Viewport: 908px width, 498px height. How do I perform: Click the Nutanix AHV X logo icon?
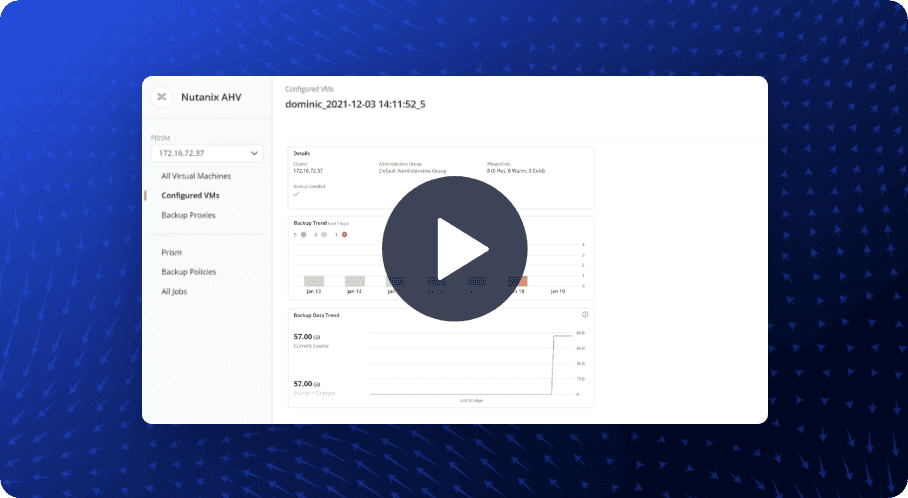point(161,97)
